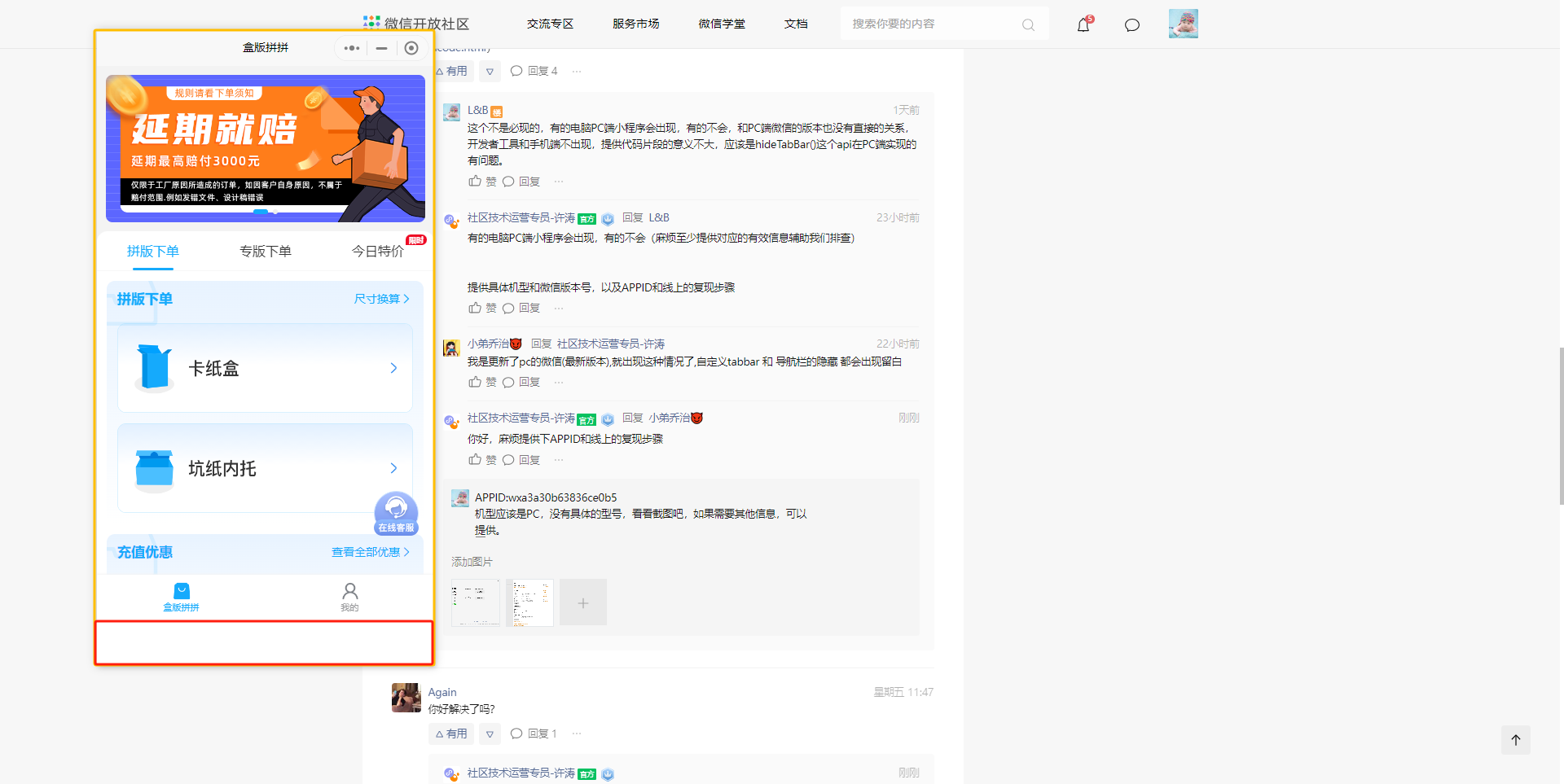Select the 盒版拼拼 bottom tab icon
Image resolution: width=1564 pixels, height=784 pixels.
pyautogui.click(x=181, y=597)
